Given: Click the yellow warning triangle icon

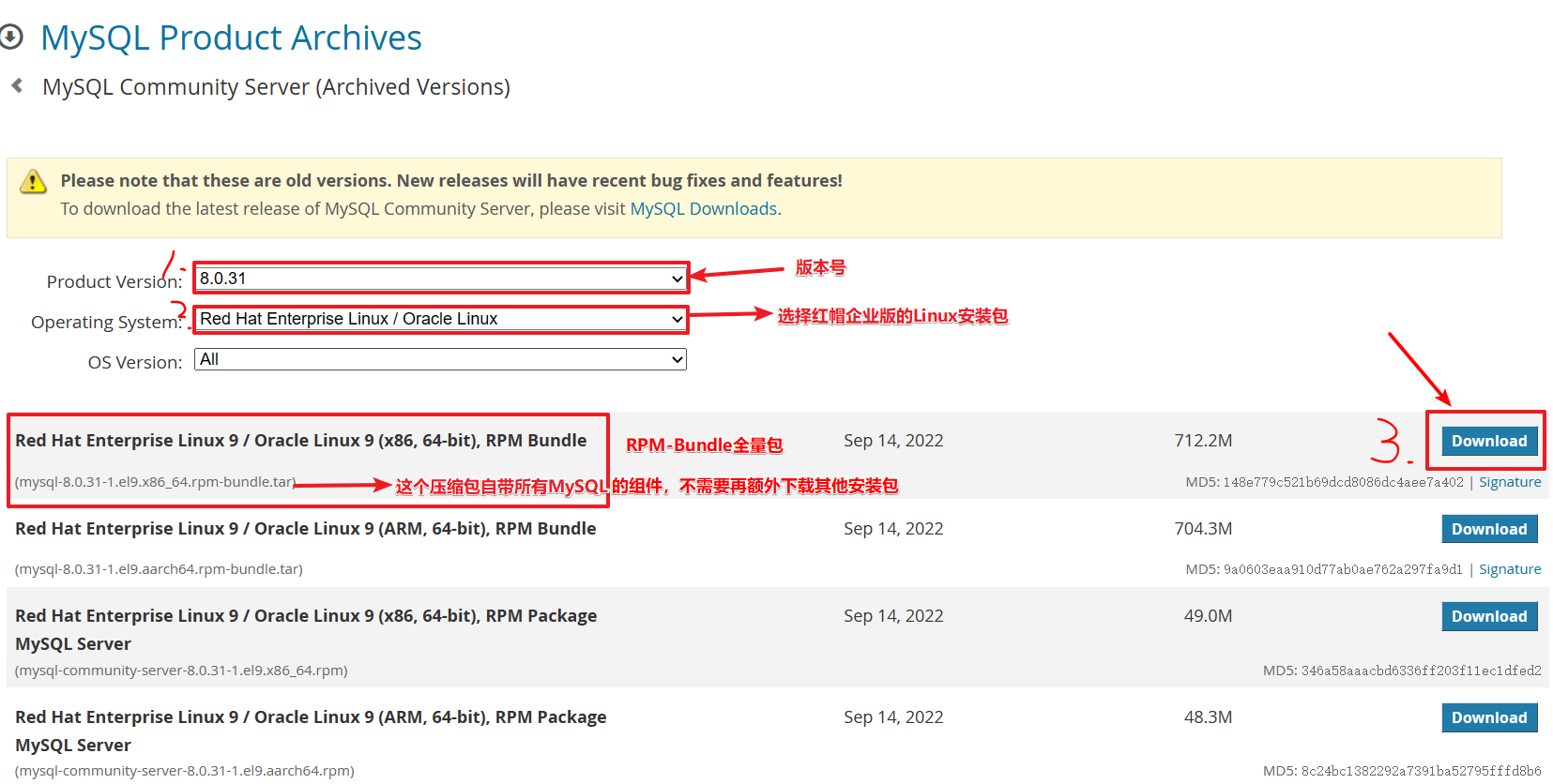Looking at the screenshot, I should pos(33,181).
